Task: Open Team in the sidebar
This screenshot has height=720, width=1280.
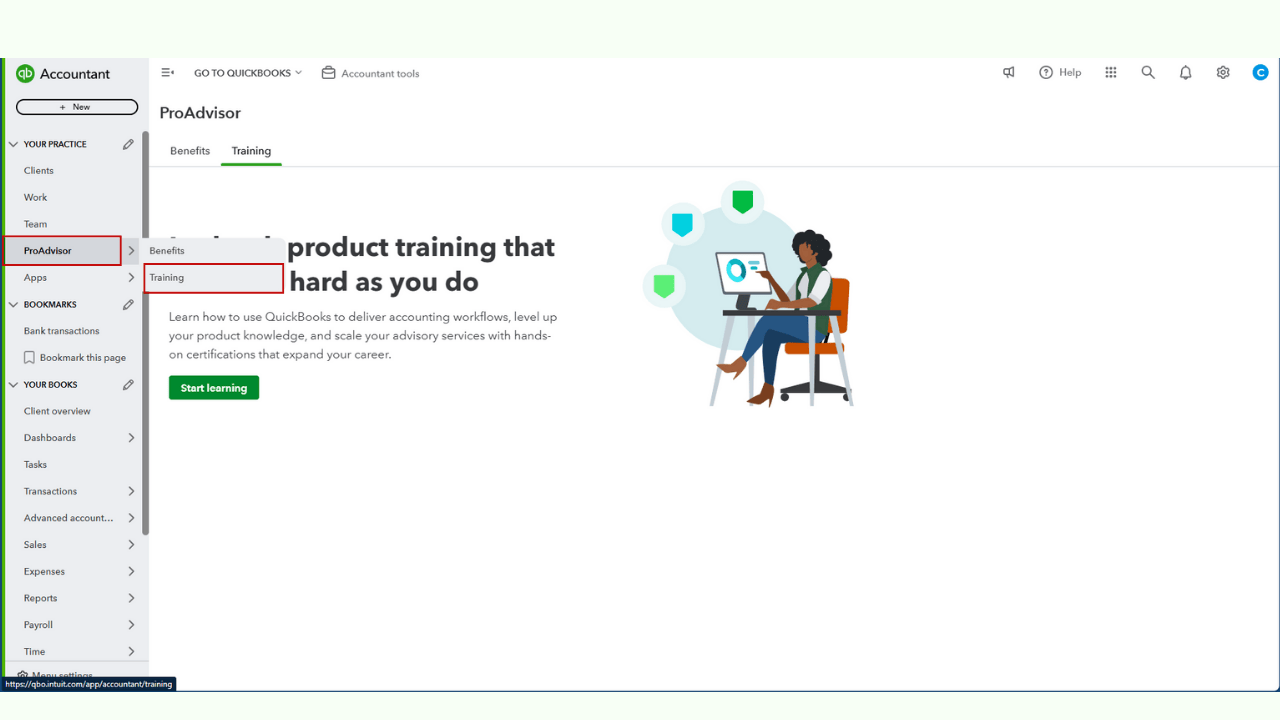Action: [36, 224]
